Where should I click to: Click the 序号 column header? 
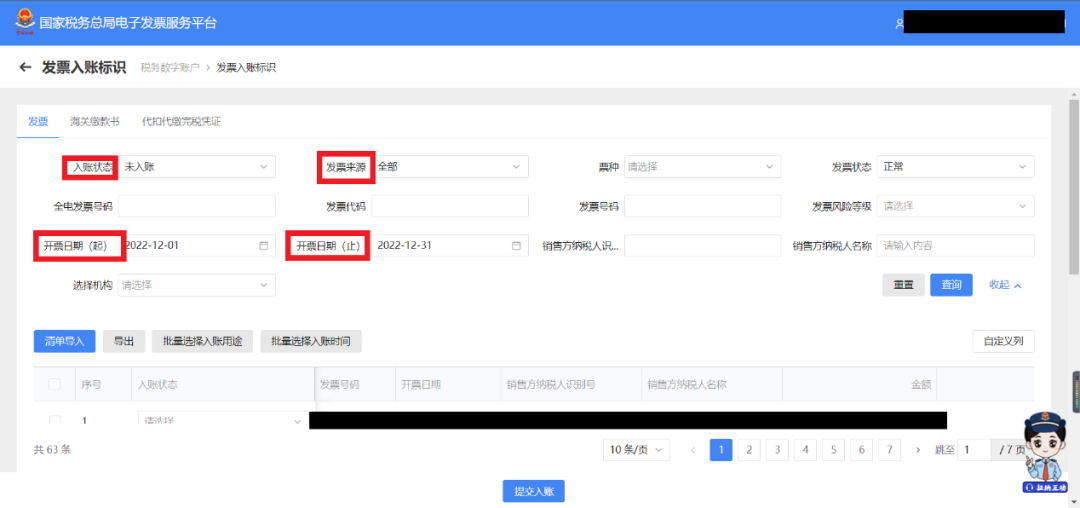tap(92, 384)
